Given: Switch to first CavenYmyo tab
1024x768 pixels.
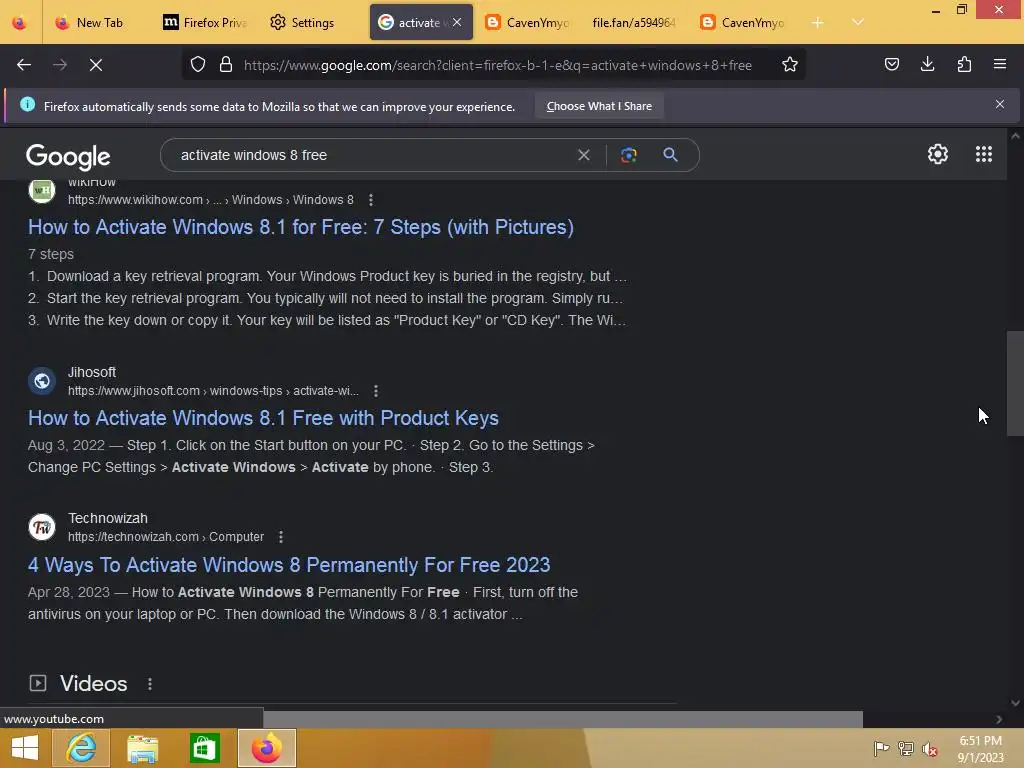Looking at the screenshot, I should click(528, 22).
